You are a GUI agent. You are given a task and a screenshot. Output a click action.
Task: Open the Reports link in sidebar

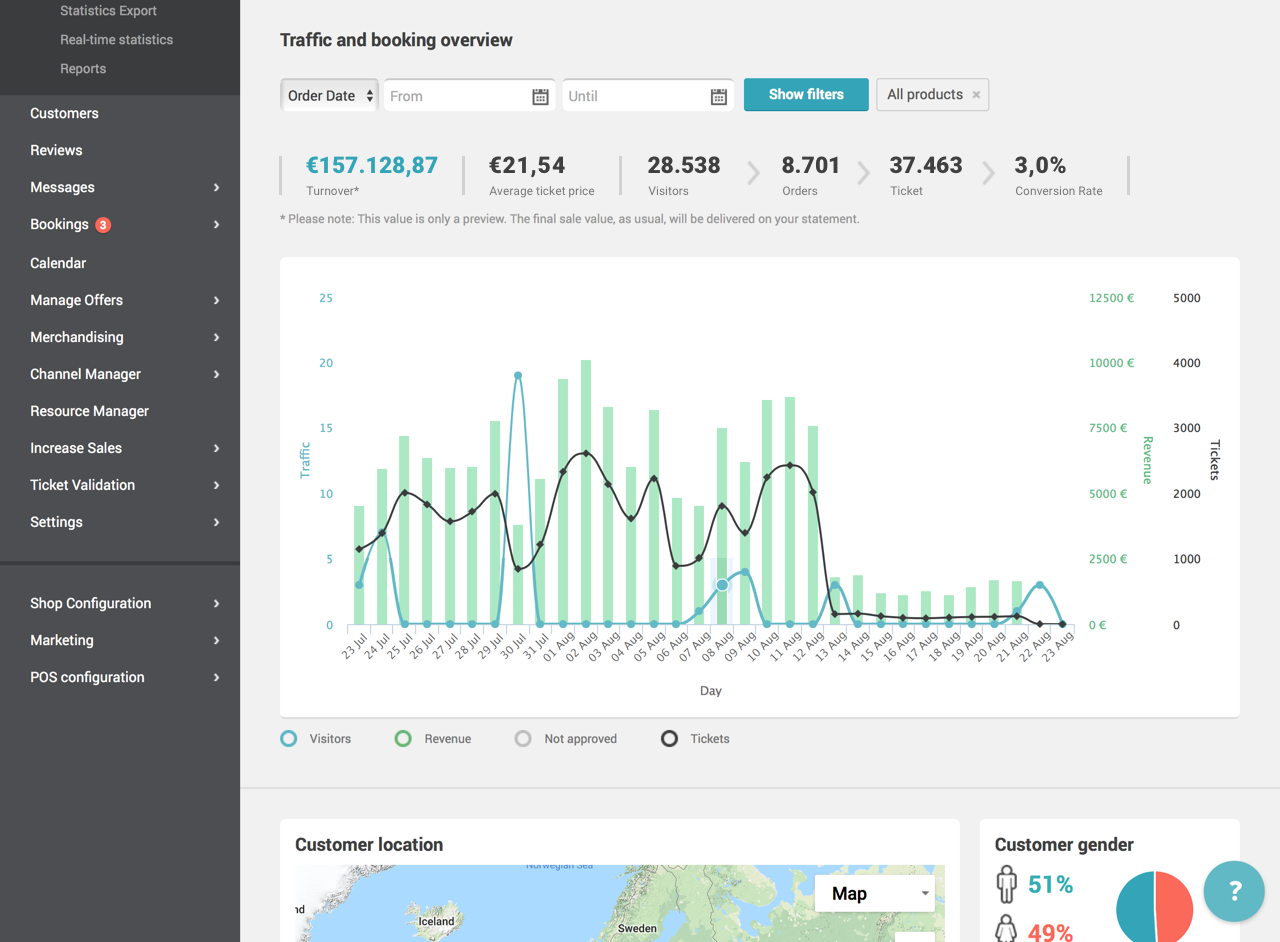pos(83,69)
